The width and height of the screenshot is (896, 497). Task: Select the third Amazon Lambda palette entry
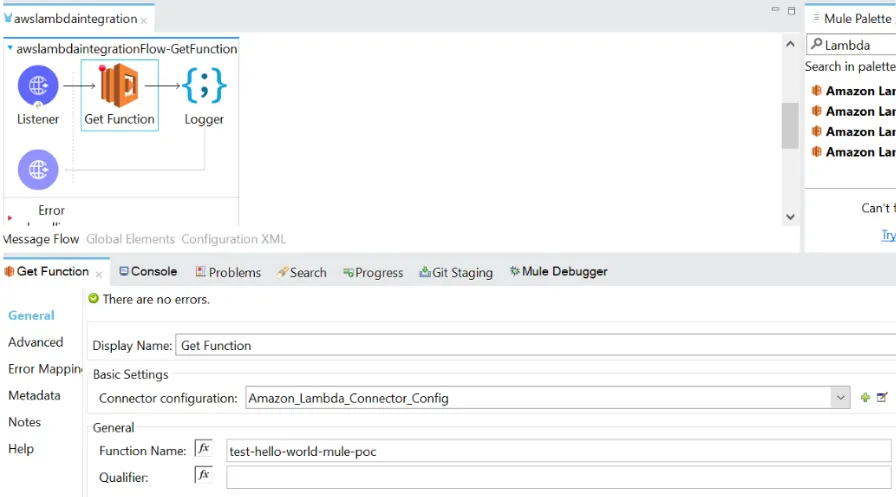pos(854,132)
